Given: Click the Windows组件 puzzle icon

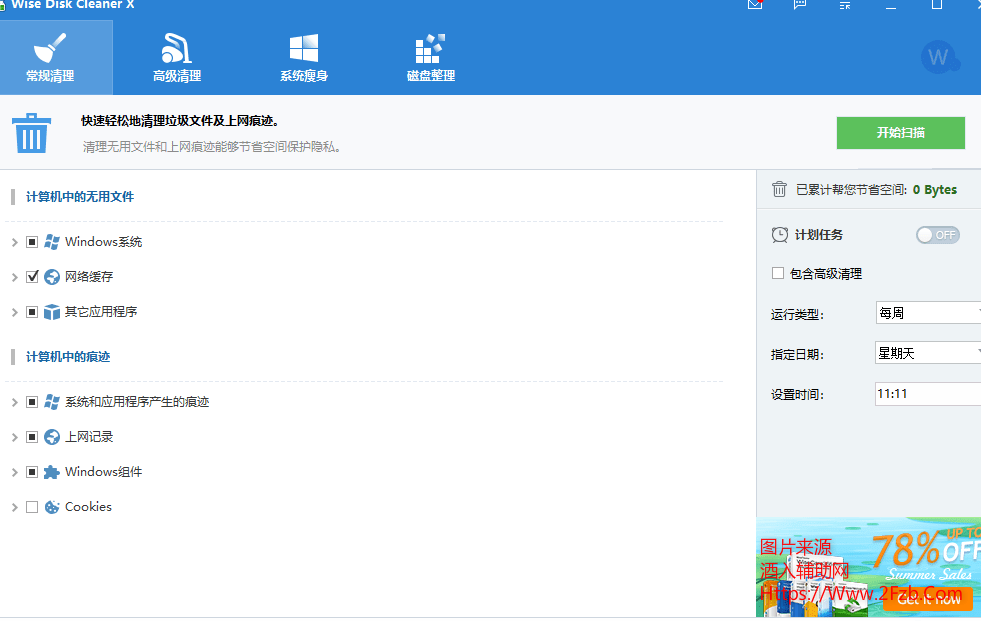Looking at the screenshot, I should pyautogui.click(x=52, y=472).
